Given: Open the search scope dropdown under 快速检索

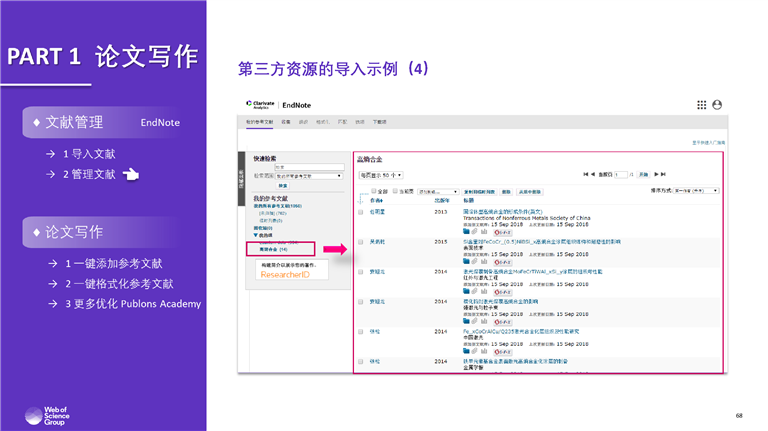Looking at the screenshot, I should (309, 176).
